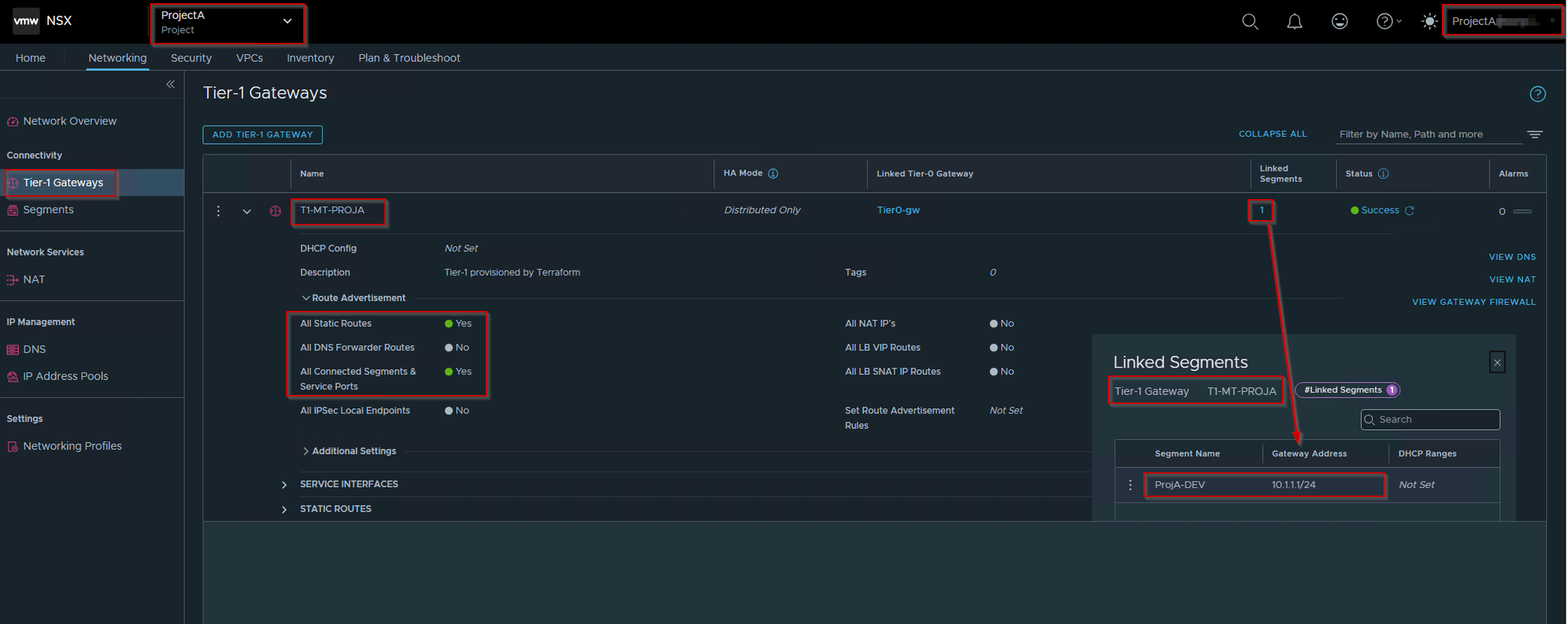
Task: Click the ADD TIER-1 GATEWAY button
Action: (x=263, y=135)
